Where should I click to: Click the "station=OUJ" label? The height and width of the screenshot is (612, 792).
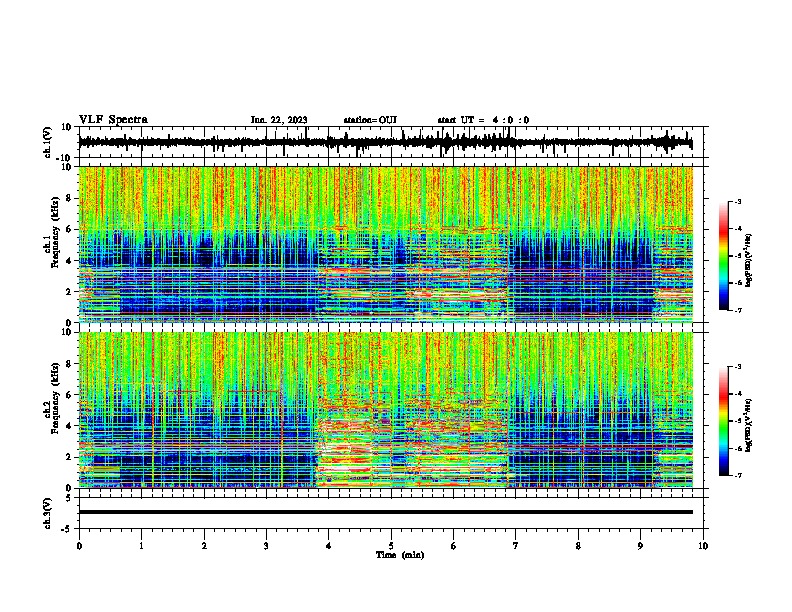[x=370, y=120]
